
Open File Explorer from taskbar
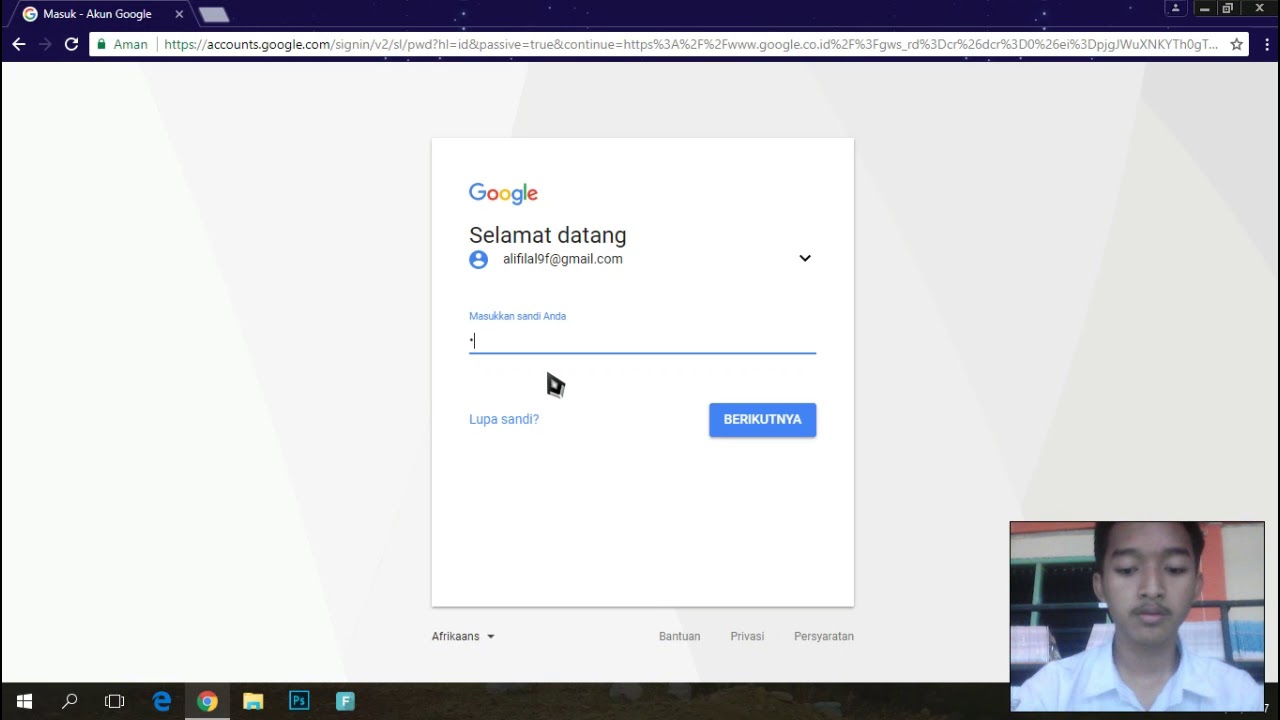253,701
